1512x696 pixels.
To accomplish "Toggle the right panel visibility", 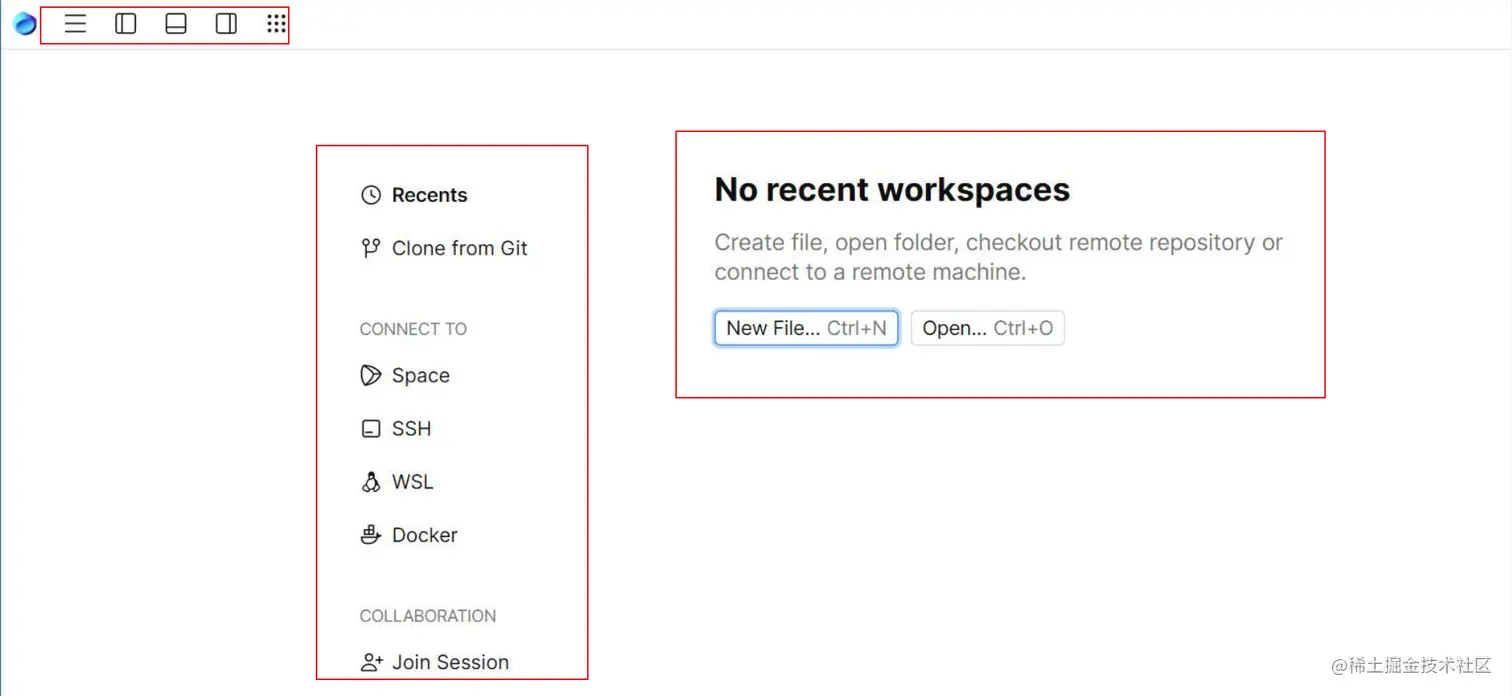I will point(226,24).
